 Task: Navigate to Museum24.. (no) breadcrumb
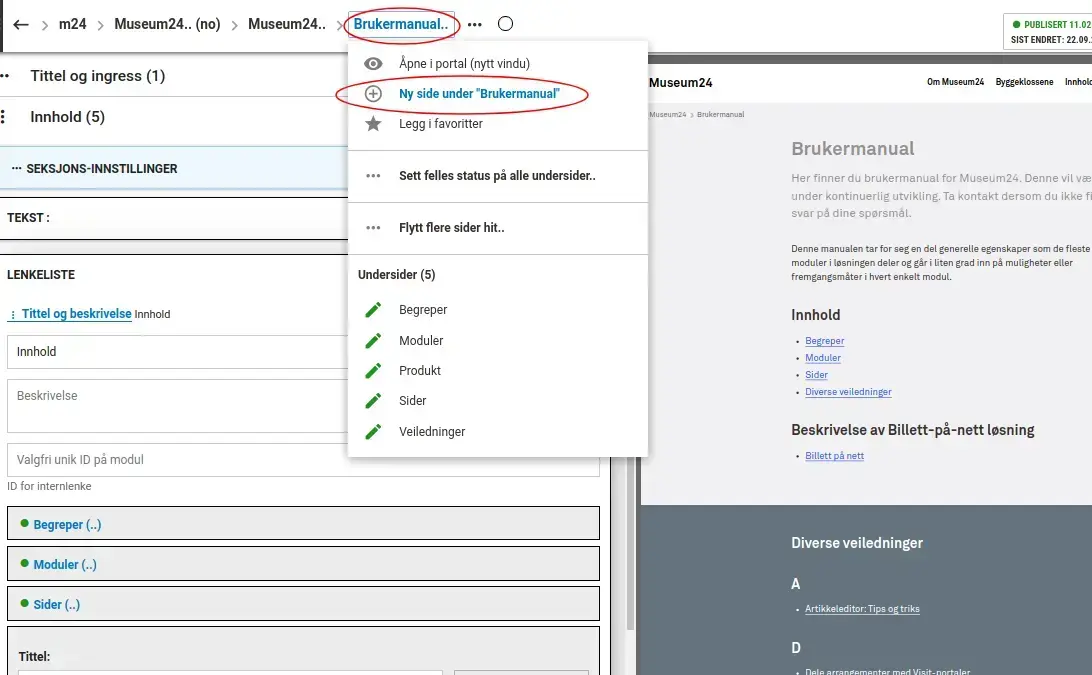[x=167, y=24]
